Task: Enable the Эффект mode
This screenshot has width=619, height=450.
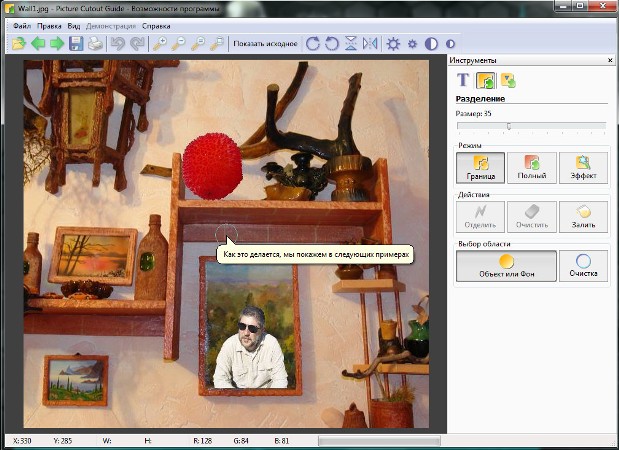Action: (x=583, y=167)
